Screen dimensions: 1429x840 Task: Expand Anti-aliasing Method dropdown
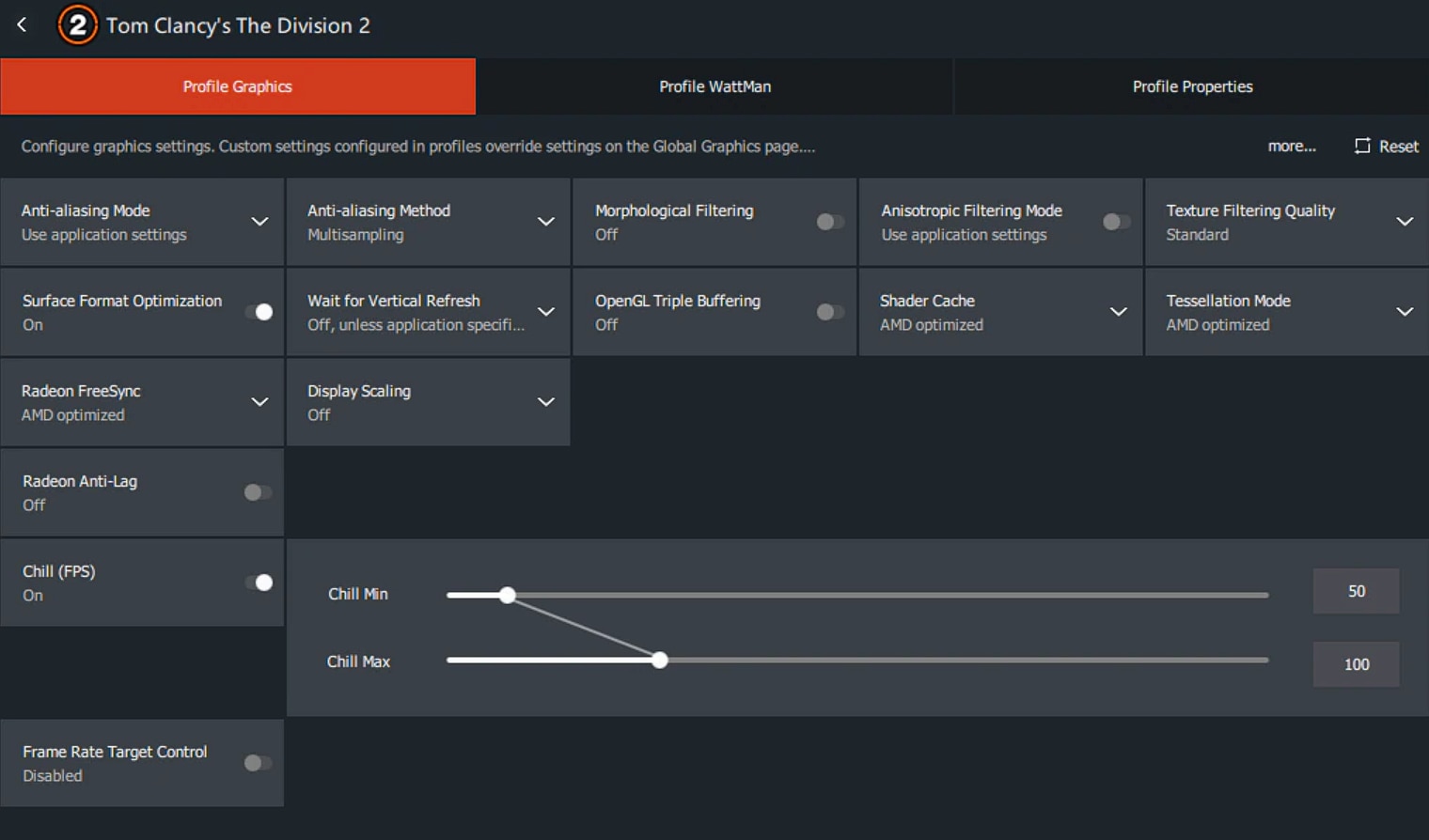point(545,222)
